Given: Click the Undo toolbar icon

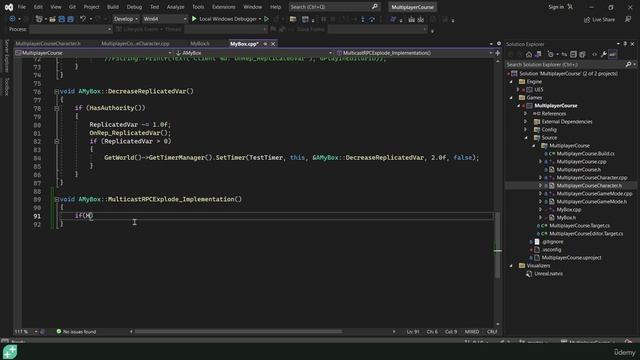Looking at the screenshot, I should click(82, 19).
